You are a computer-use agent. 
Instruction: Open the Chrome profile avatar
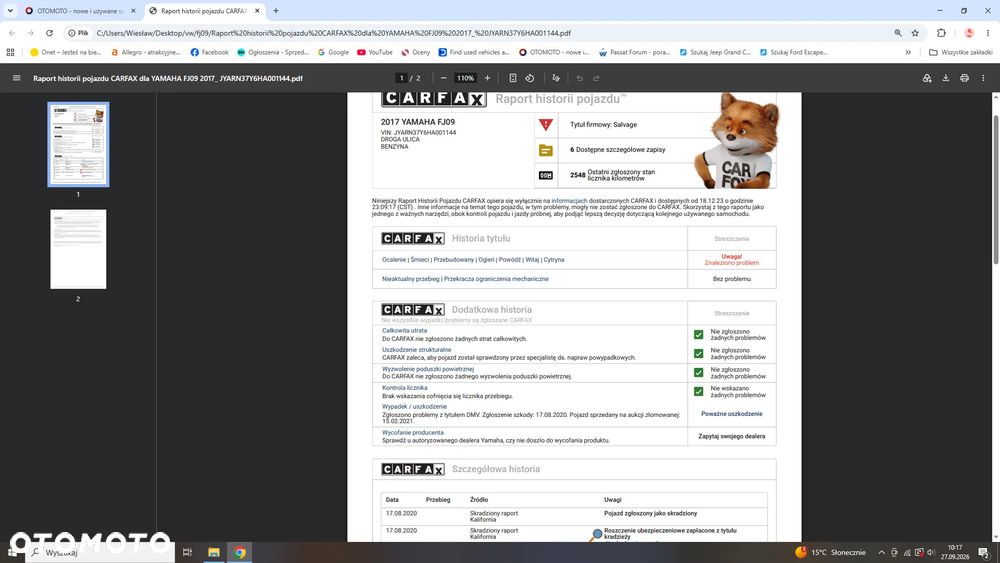click(x=969, y=33)
